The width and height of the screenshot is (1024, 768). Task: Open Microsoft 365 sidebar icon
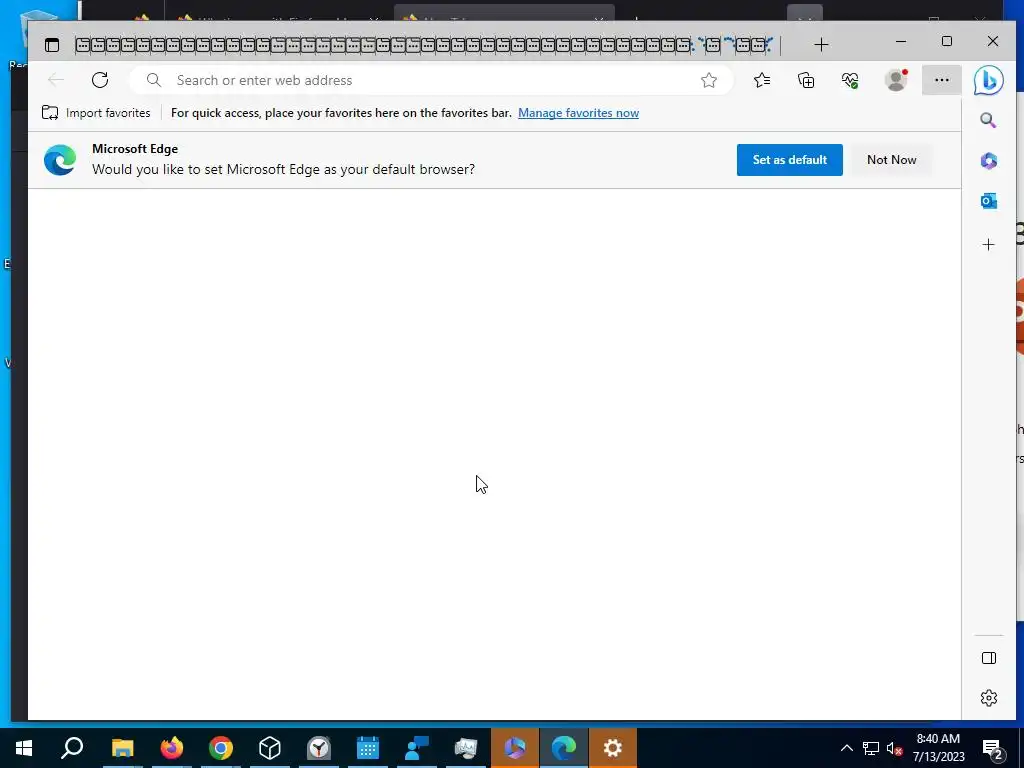coord(988,161)
